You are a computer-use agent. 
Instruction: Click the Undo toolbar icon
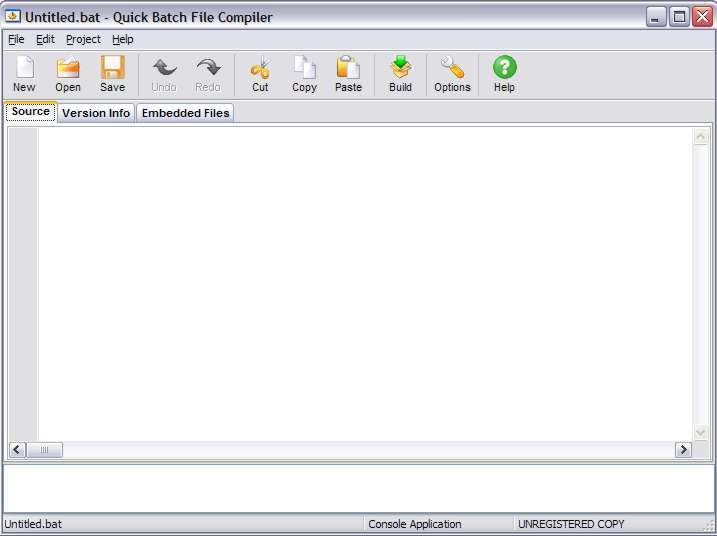[164, 74]
